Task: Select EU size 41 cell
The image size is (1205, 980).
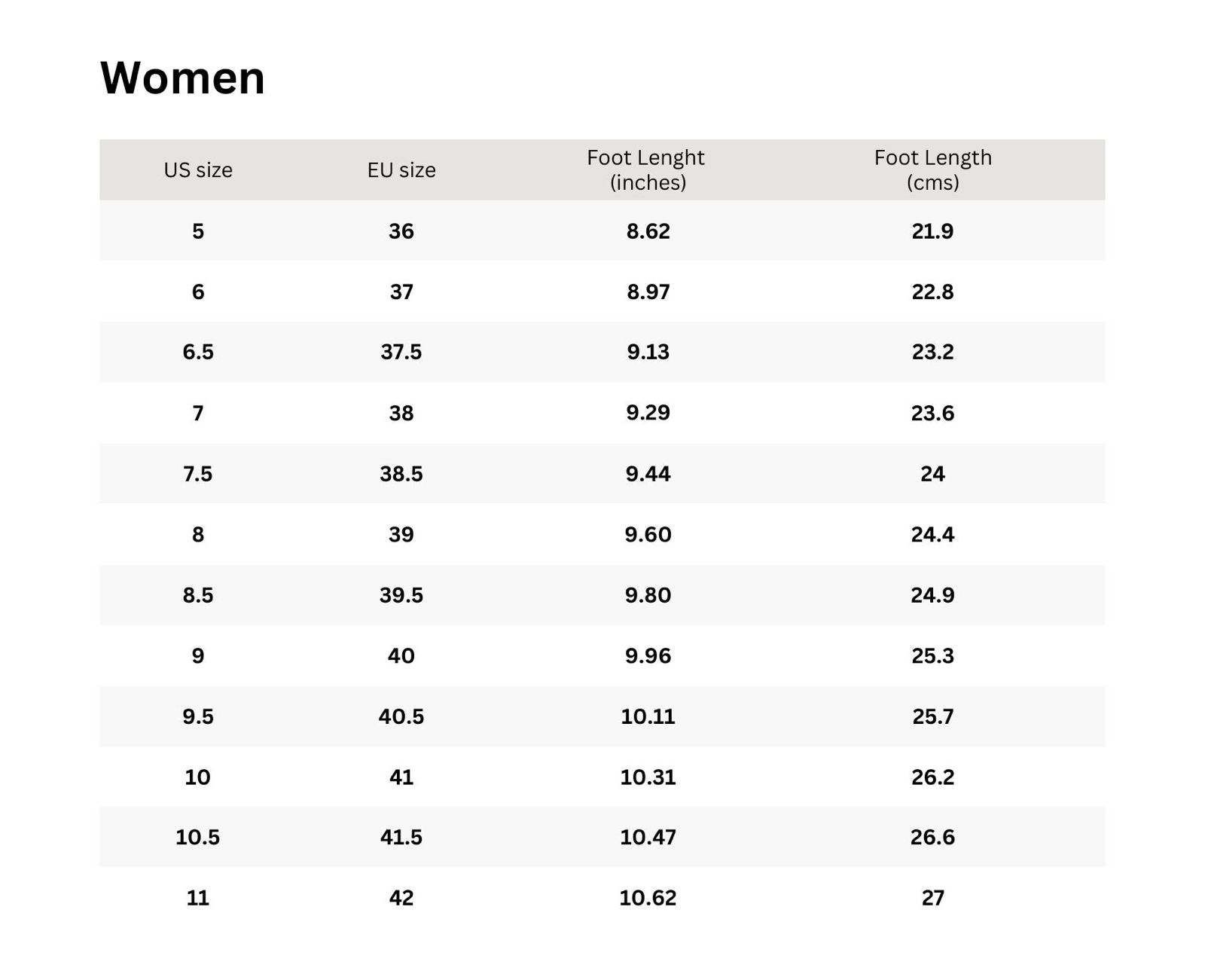Action: tap(401, 777)
